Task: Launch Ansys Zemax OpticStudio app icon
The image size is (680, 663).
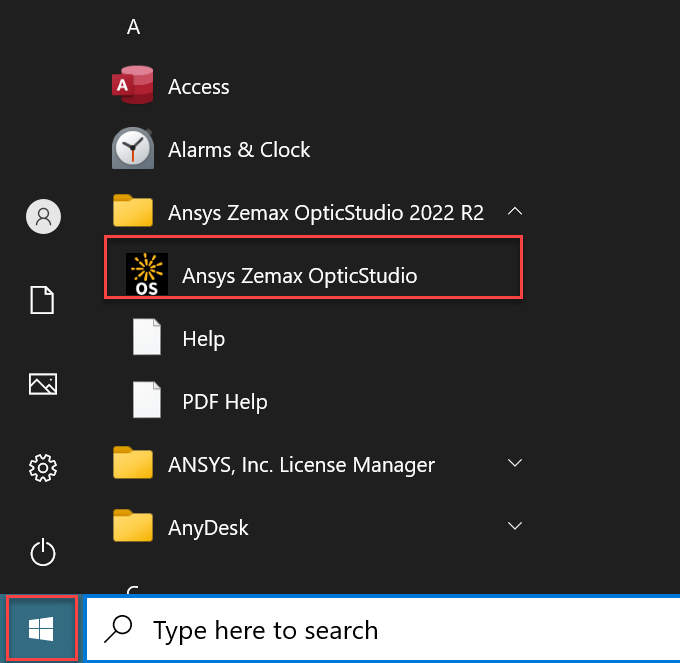Action: tap(147, 274)
